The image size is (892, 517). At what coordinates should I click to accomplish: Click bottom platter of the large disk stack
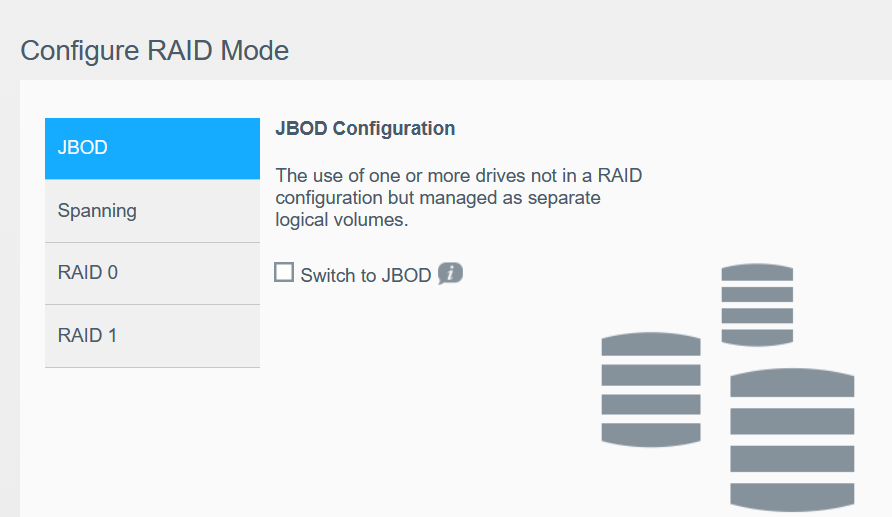(x=792, y=496)
